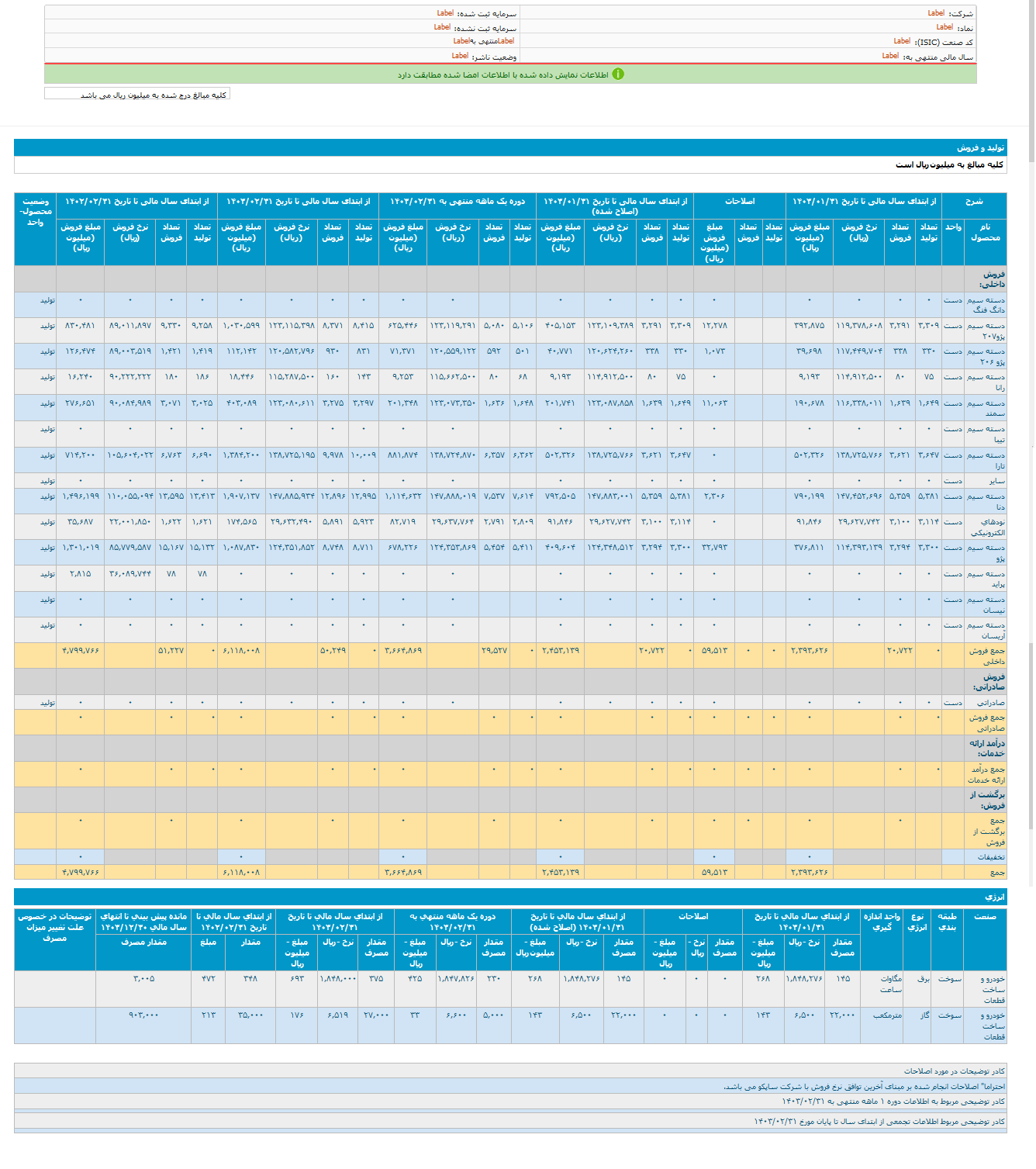Click the green info icon in the notification bar
Viewport: 1036px width, 1169px height.
618,74
